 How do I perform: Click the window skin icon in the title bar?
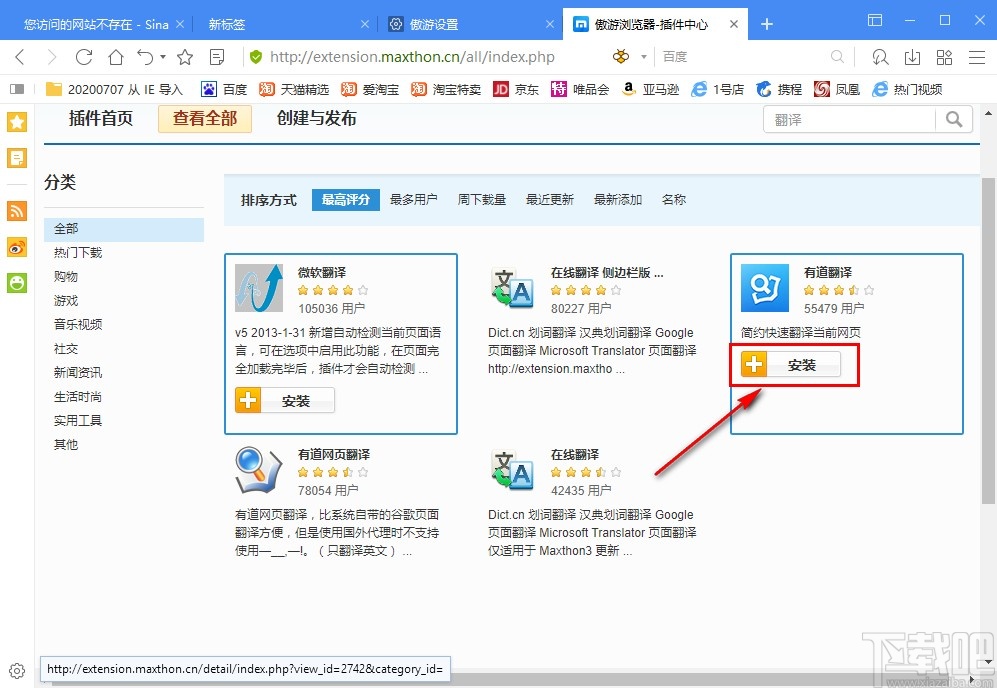pyautogui.click(x=875, y=20)
